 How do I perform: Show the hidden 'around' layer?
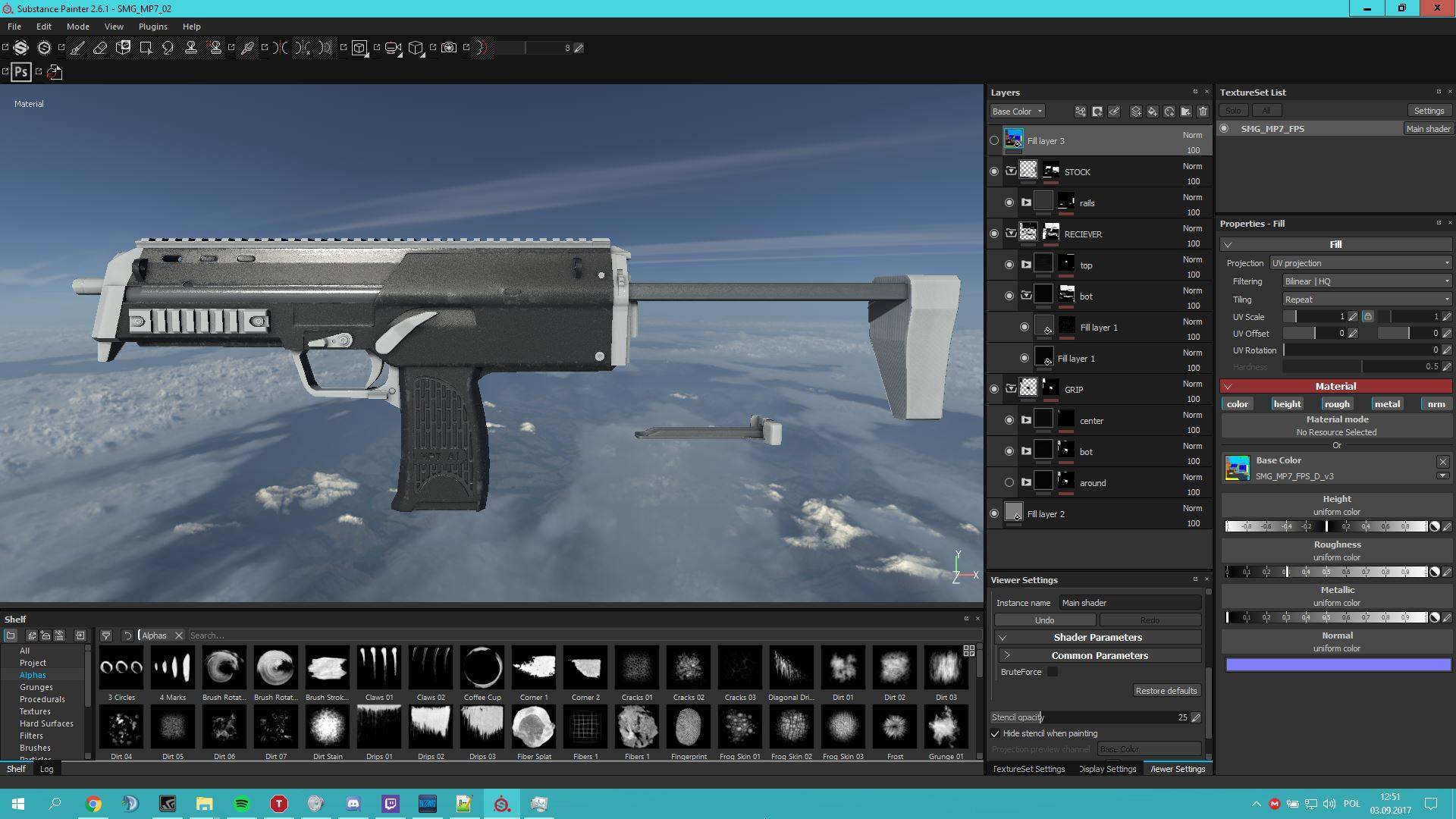click(1009, 482)
